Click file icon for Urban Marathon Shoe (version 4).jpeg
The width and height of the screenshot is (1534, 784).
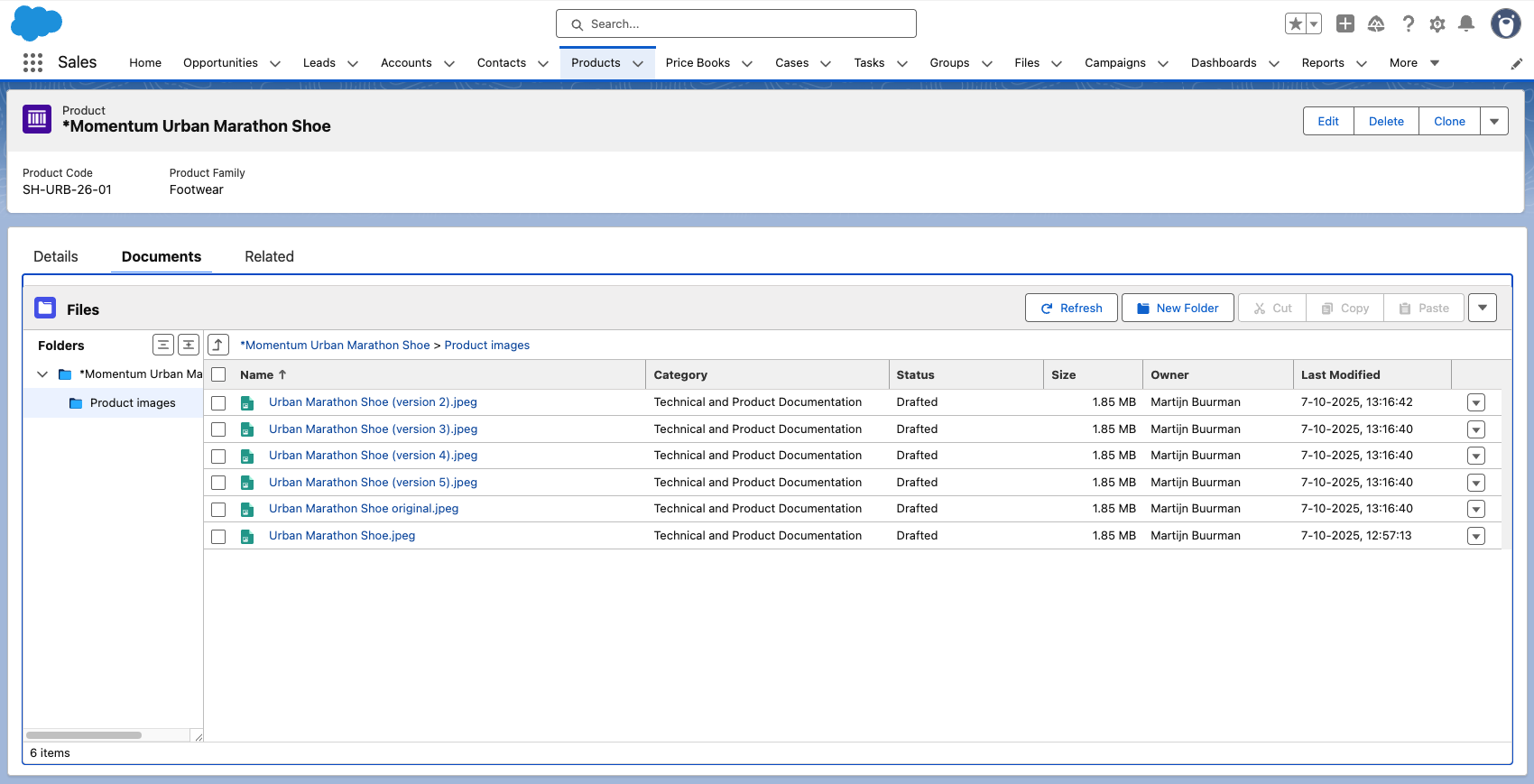[247, 456]
